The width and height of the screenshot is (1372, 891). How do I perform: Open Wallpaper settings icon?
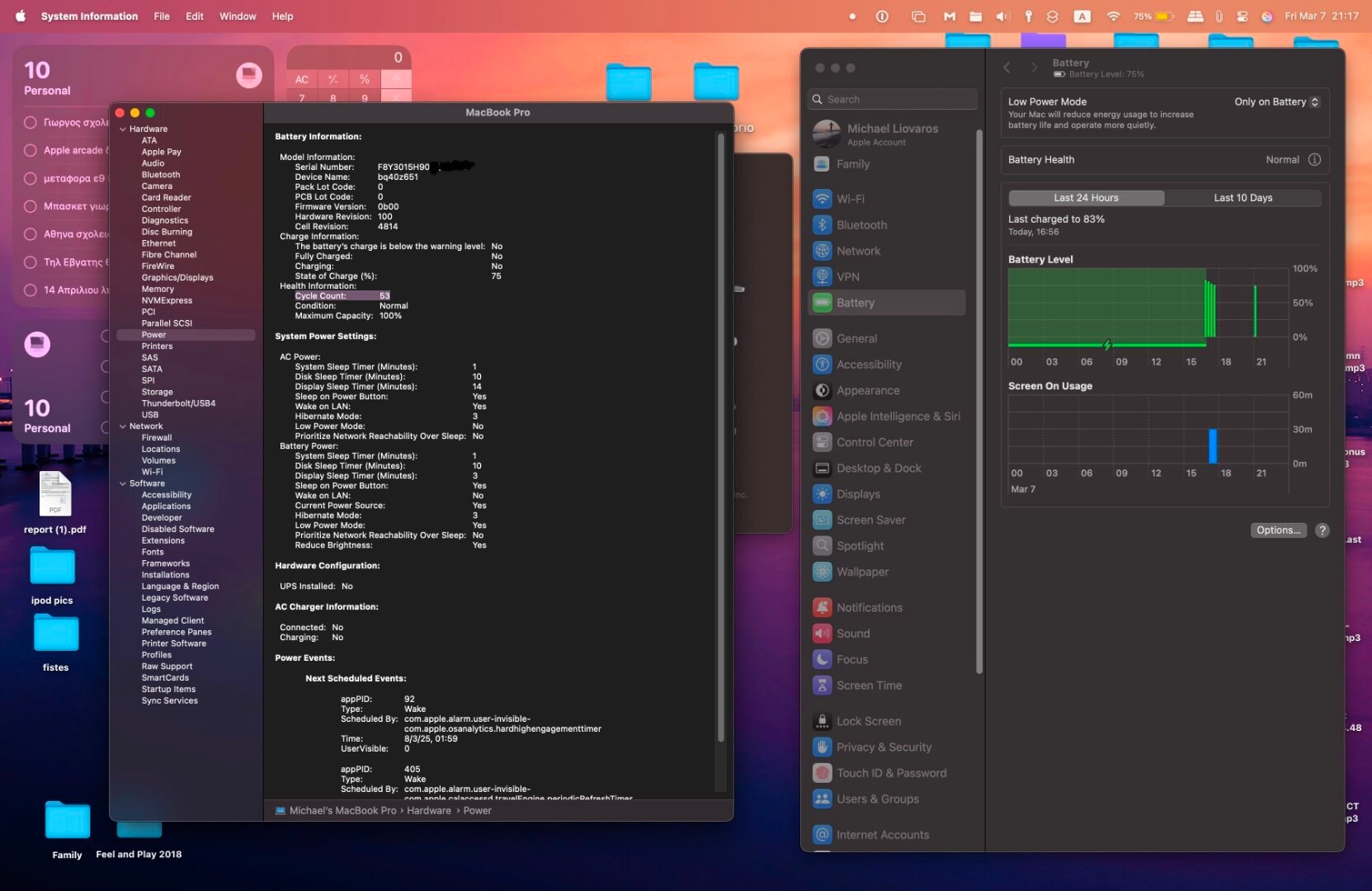[822, 572]
